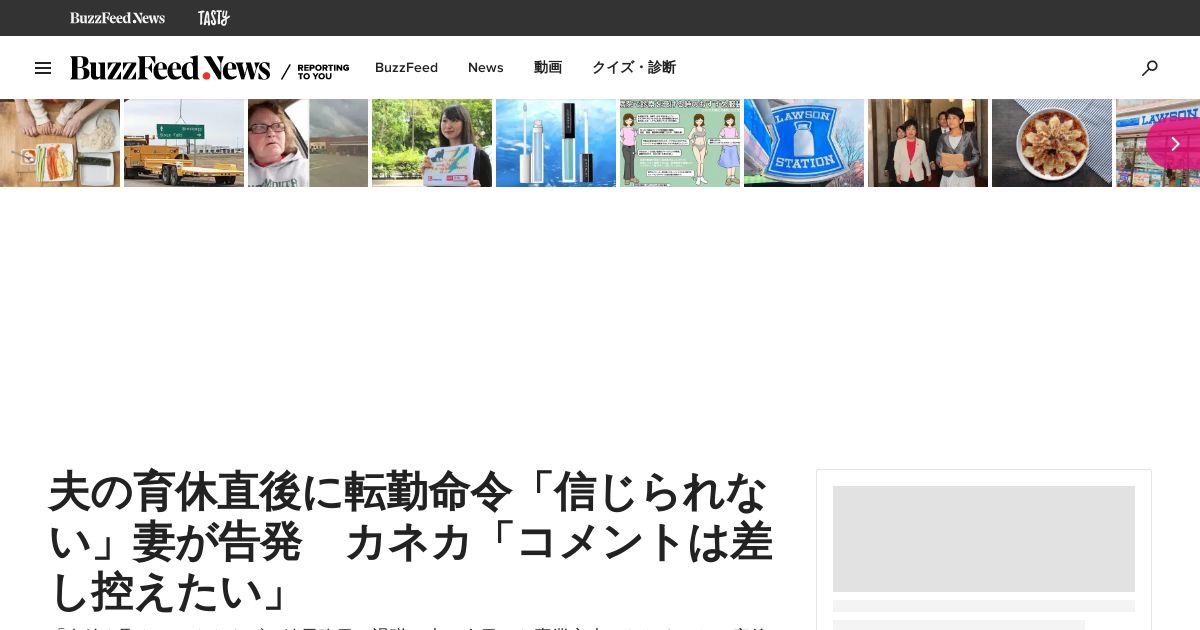
Task: Open the woman with glasses thumbnail
Action: click(x=308, y=143)
